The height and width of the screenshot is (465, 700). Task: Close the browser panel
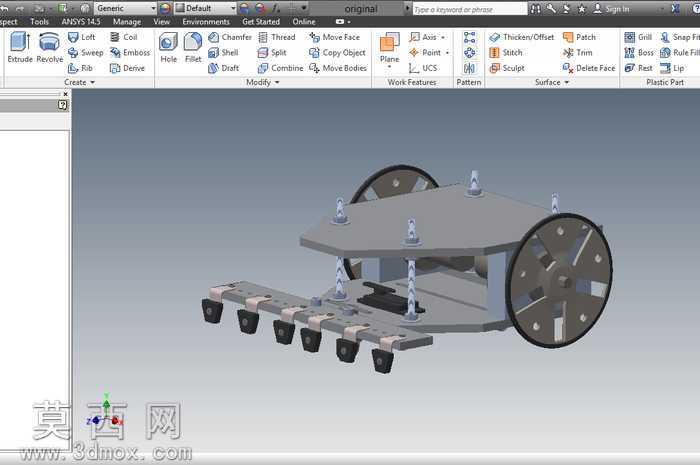[x=66, y=94]
